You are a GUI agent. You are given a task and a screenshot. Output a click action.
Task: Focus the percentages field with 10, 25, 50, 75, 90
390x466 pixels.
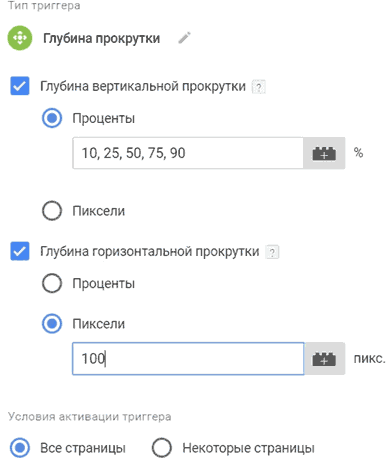[188, 153]
